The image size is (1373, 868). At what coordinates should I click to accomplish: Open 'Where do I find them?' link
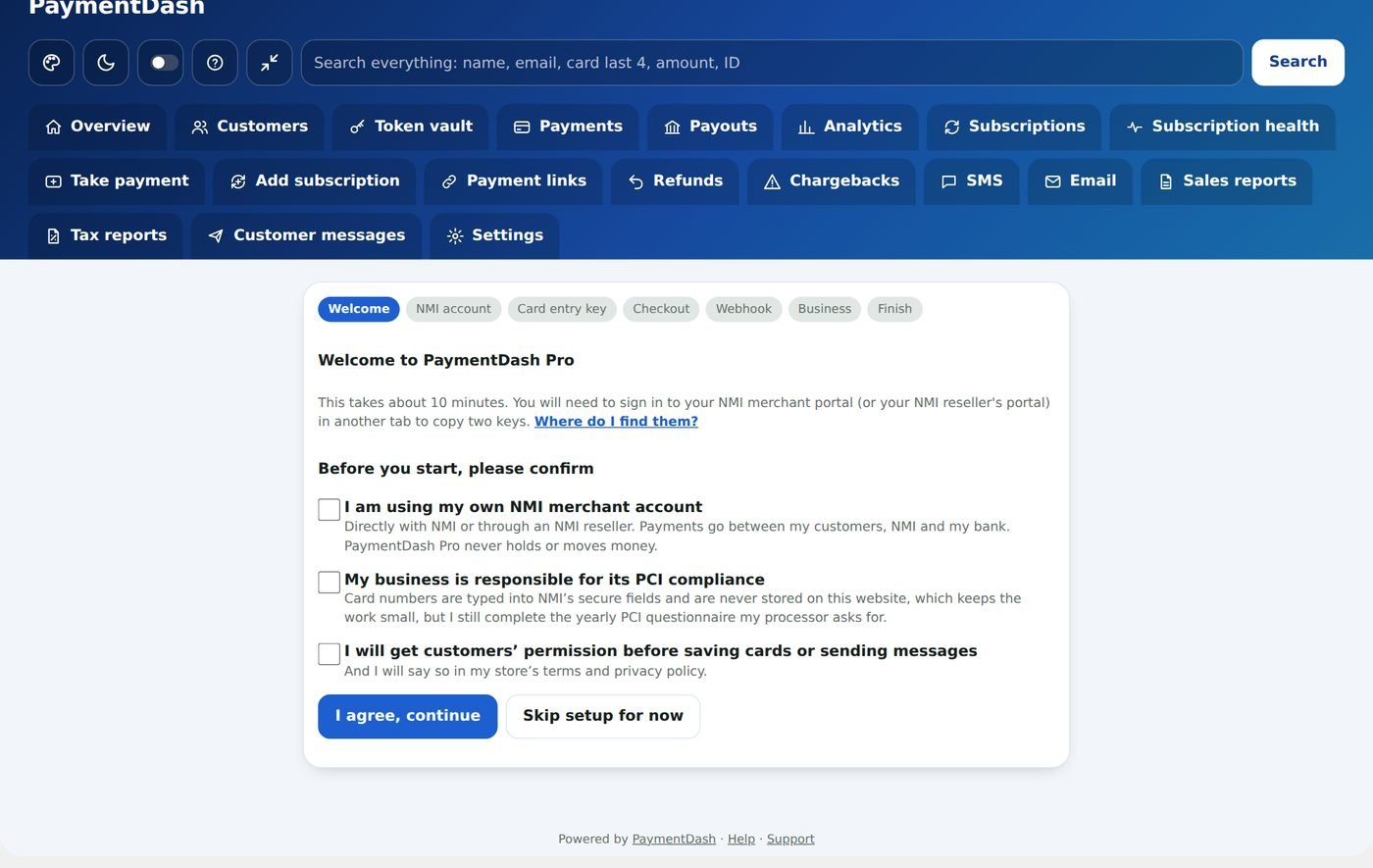pos(616,422)
